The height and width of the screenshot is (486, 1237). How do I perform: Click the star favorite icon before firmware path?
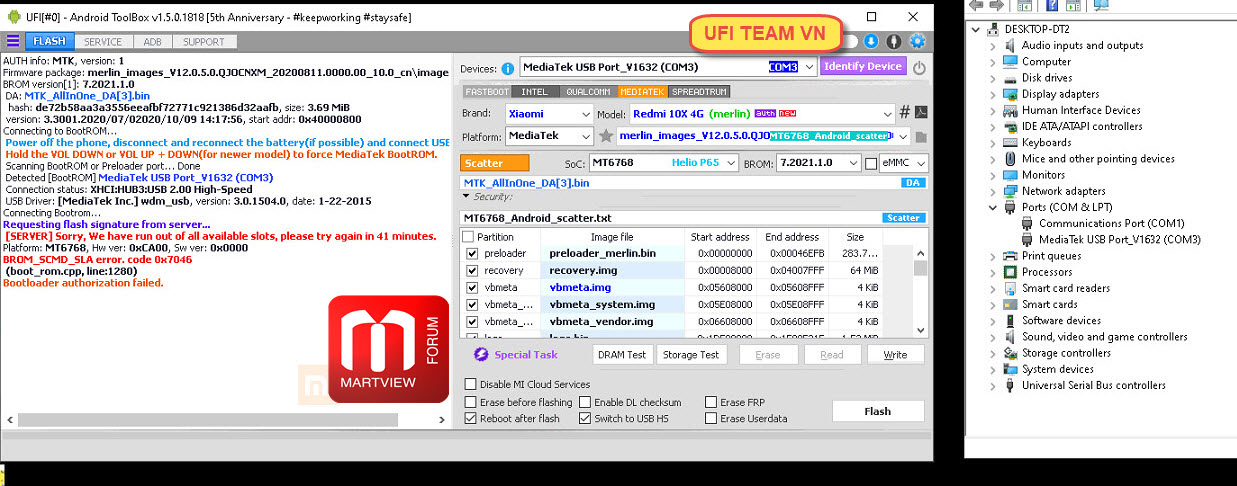606,136
